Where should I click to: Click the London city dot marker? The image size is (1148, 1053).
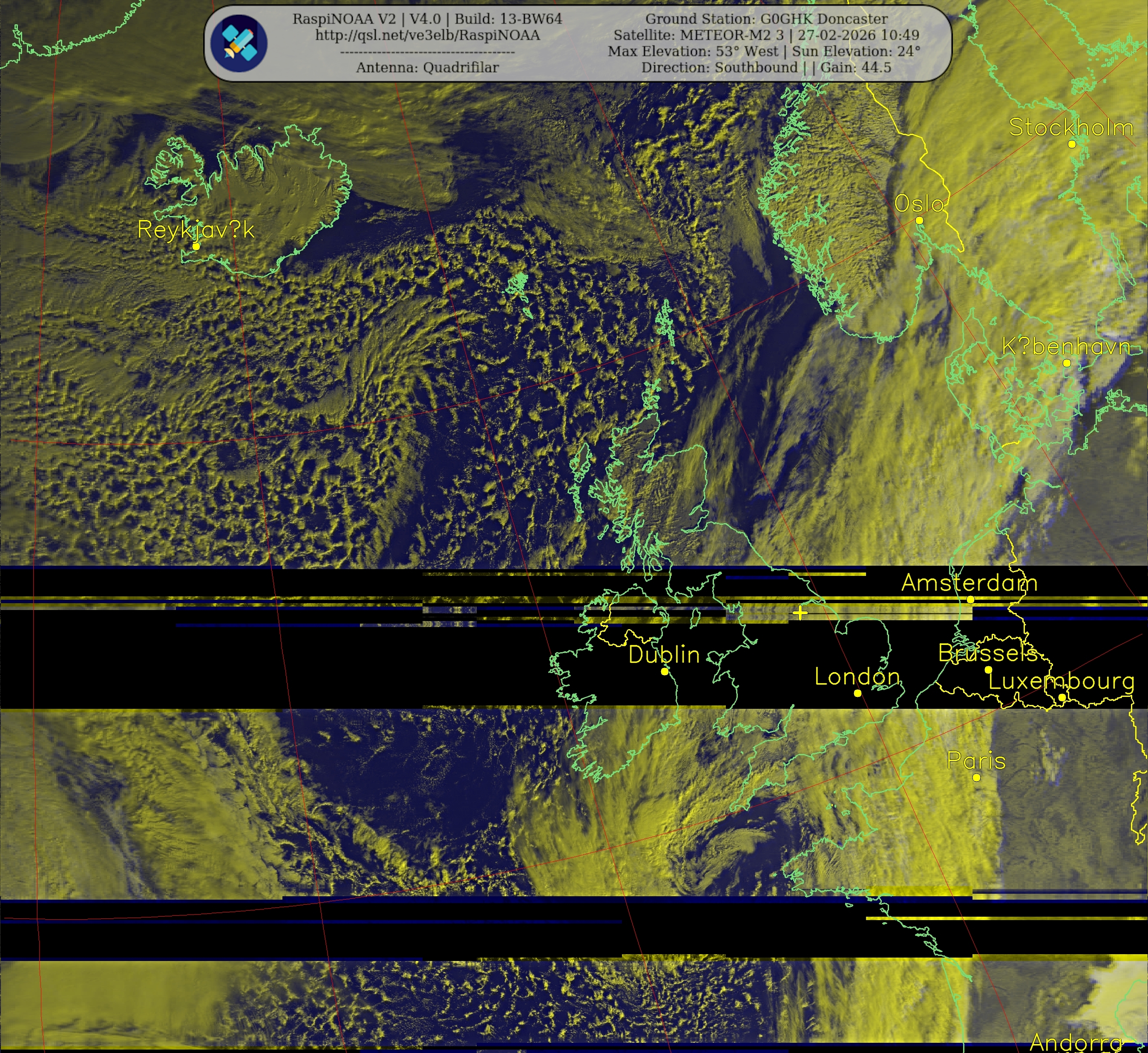pyautogui.click(x=857, y=693)
